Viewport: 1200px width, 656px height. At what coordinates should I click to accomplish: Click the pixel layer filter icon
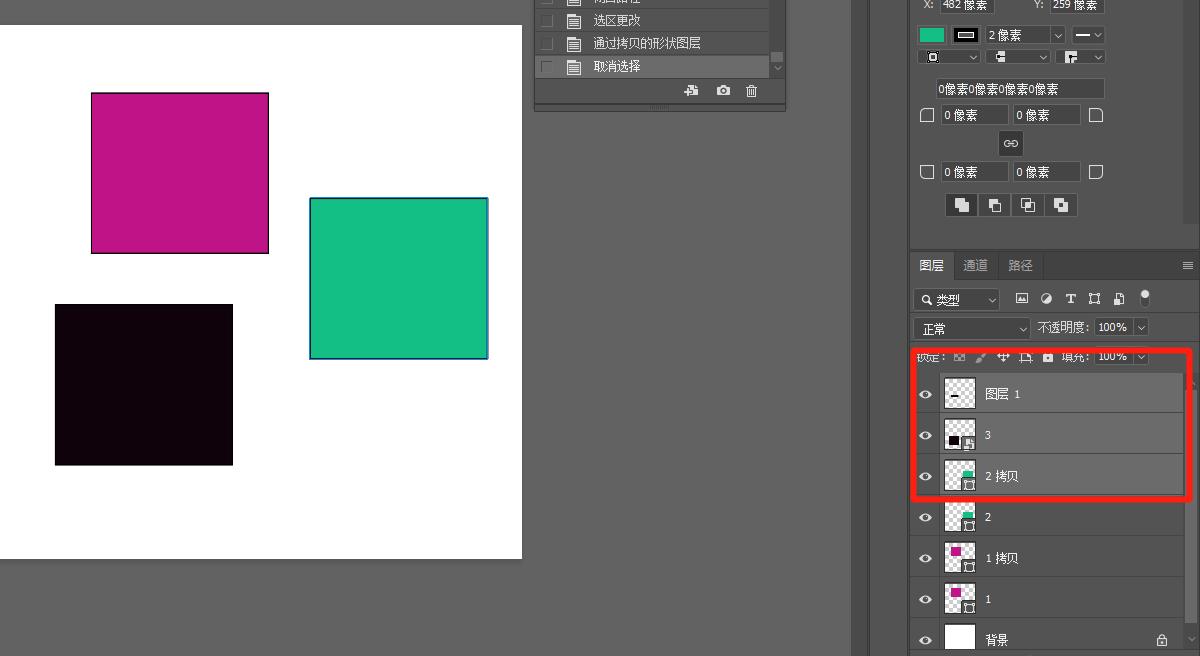[x=1021, y=298]
